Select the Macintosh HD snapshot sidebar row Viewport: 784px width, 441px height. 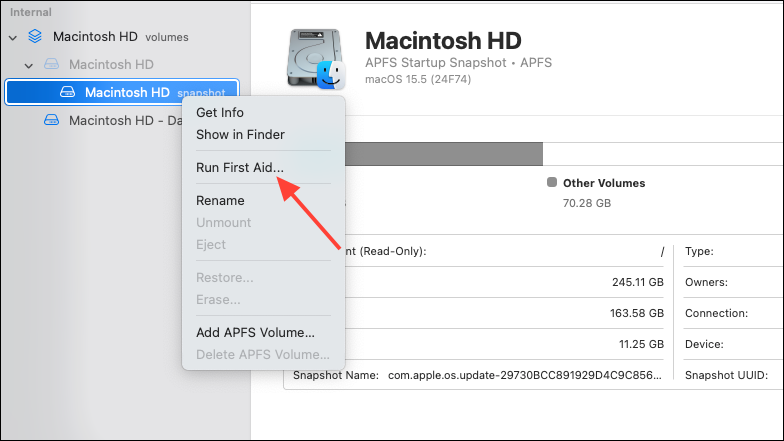[122, 92]
